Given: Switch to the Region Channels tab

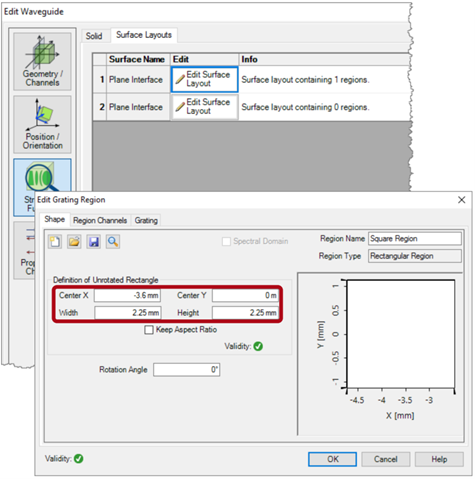Looking at the screenshot, I should [100, 220].
